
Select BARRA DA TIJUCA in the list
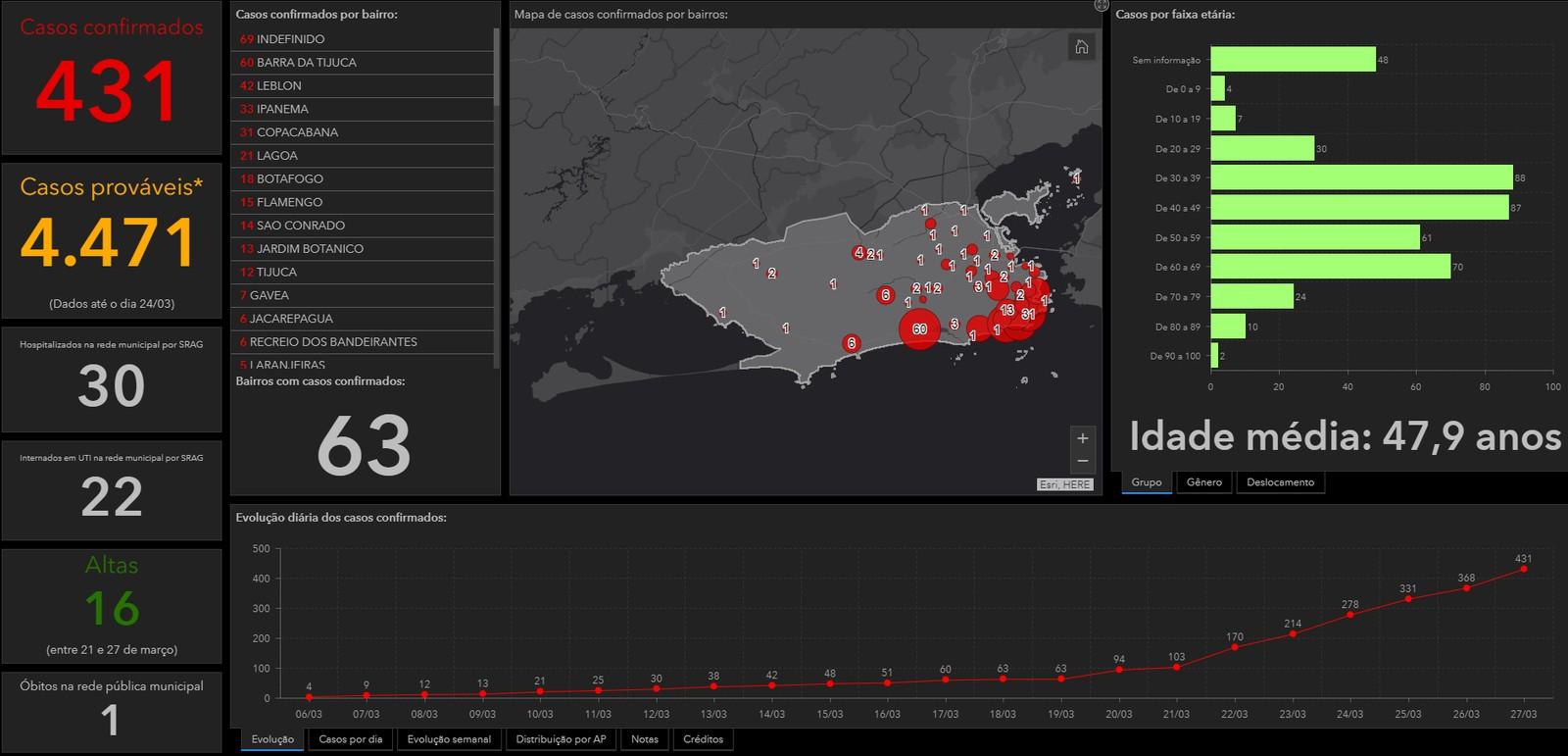pyautogui.click(x=363, y=63)
